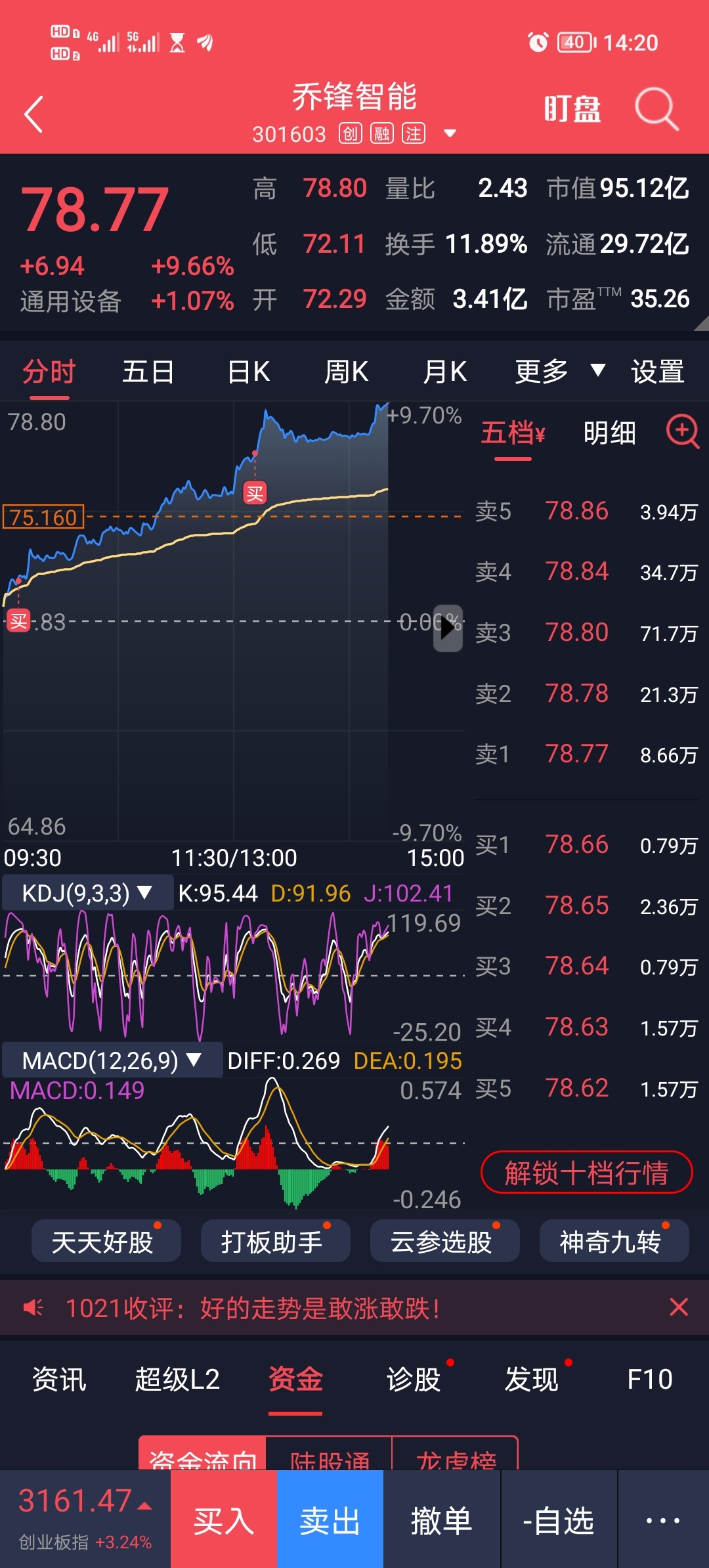The image size is (709, 1568).
Task: Click the alarm clock status icon
Action: pos(538,43)
